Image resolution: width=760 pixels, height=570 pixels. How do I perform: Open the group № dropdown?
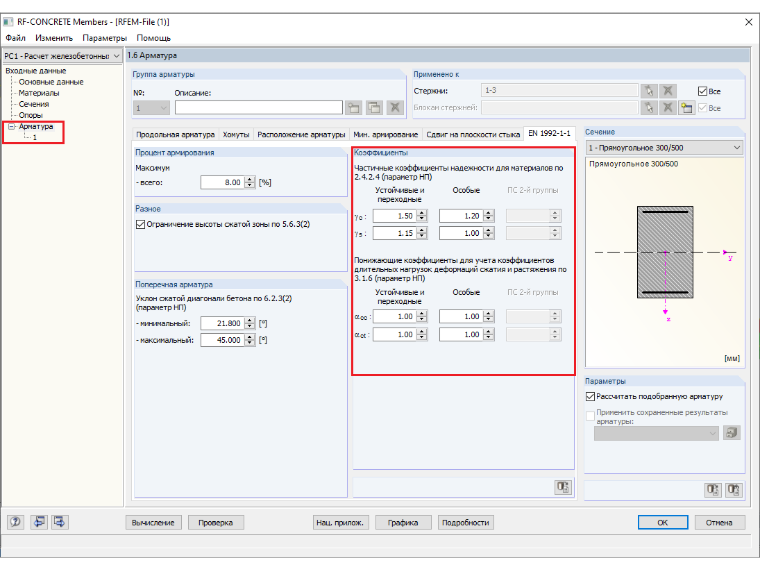[x=151, y=108]
